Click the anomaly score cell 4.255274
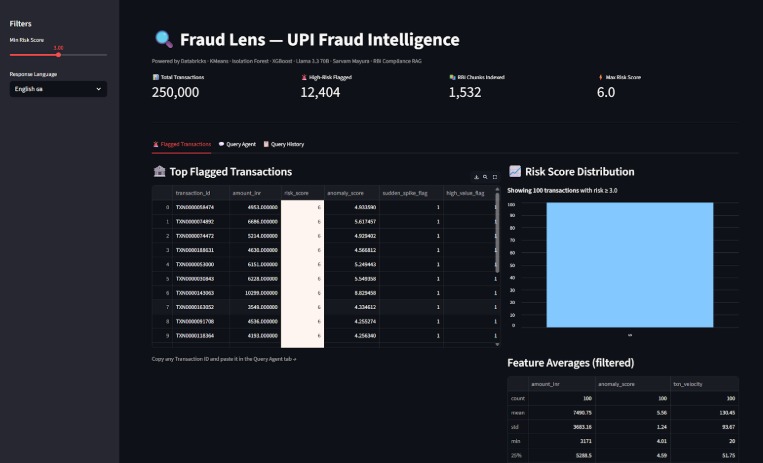 click(x=351, y=322)
